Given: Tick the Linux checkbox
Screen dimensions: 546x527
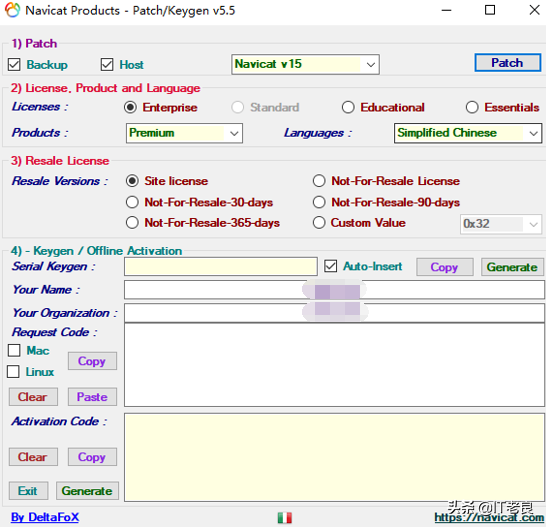Looking at the screenshot, I should tap(13, 372).
